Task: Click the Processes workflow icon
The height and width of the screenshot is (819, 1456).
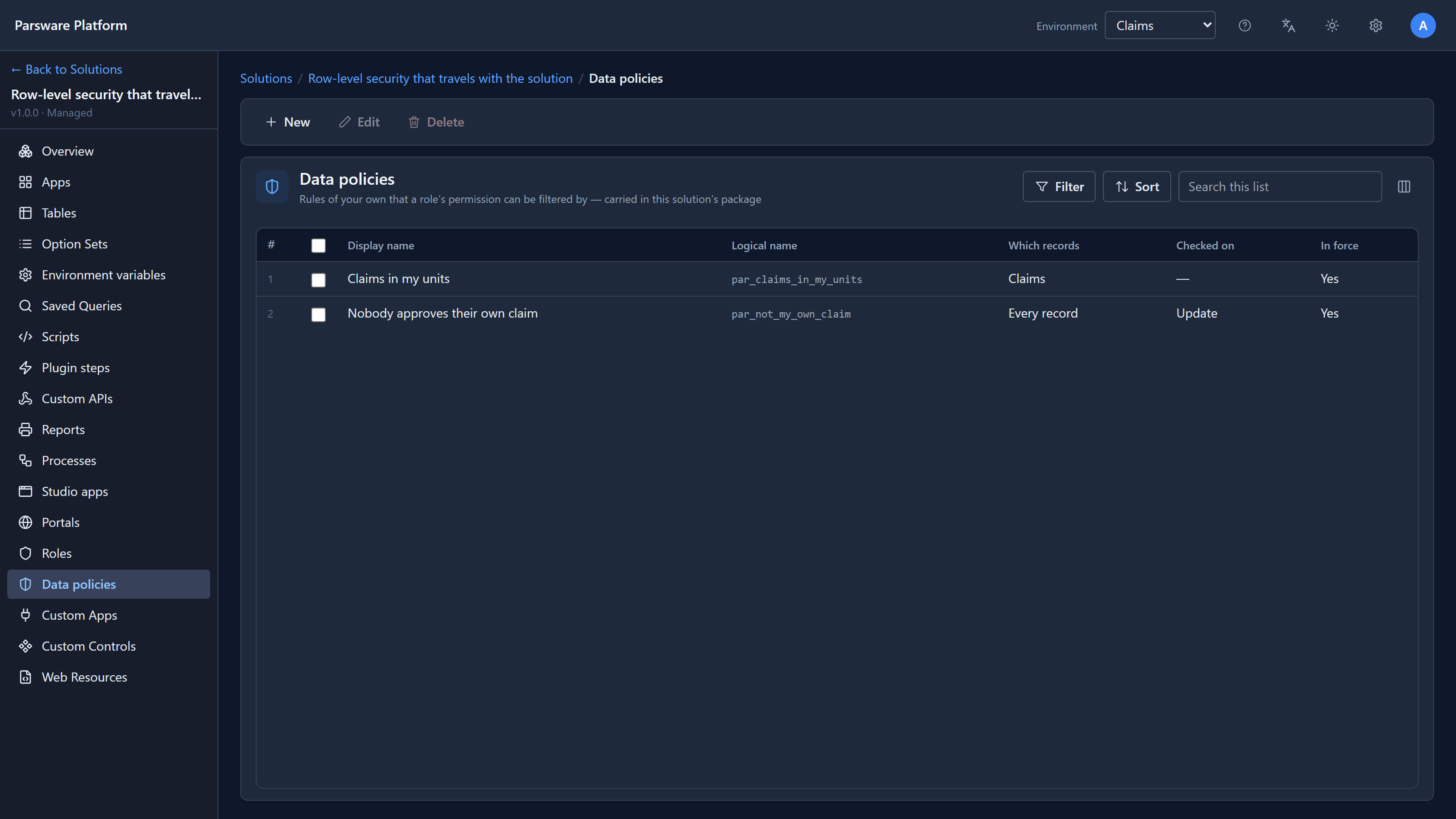Action: click(x=25, y=460)
